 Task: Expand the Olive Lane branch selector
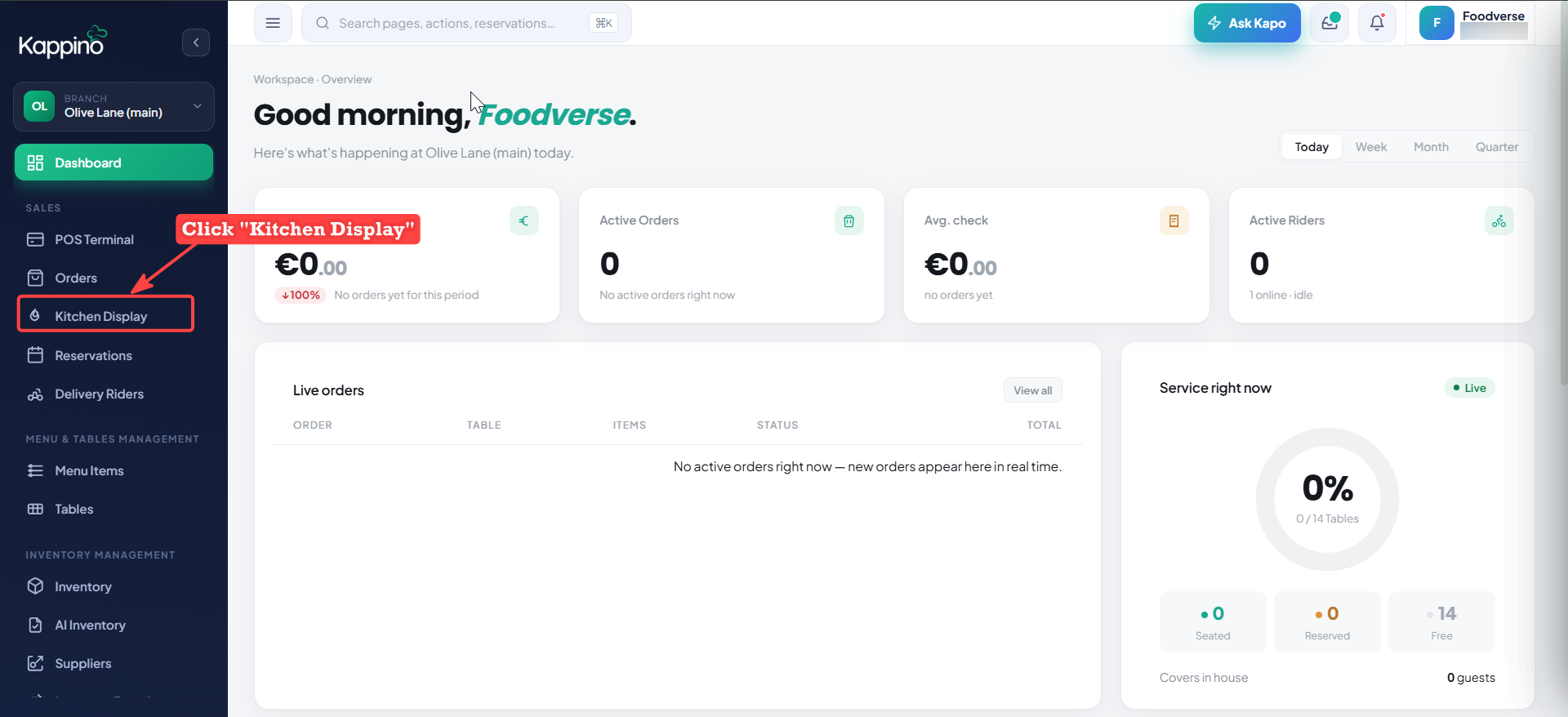(114, 106)
